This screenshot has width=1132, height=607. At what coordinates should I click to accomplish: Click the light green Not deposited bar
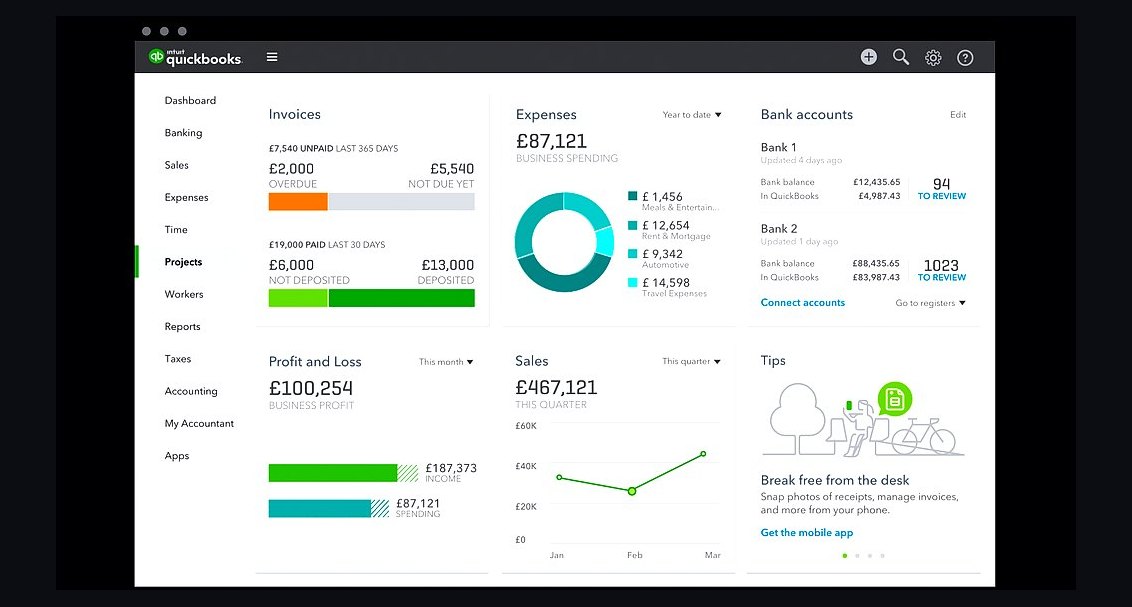click(x=298, y=298)
